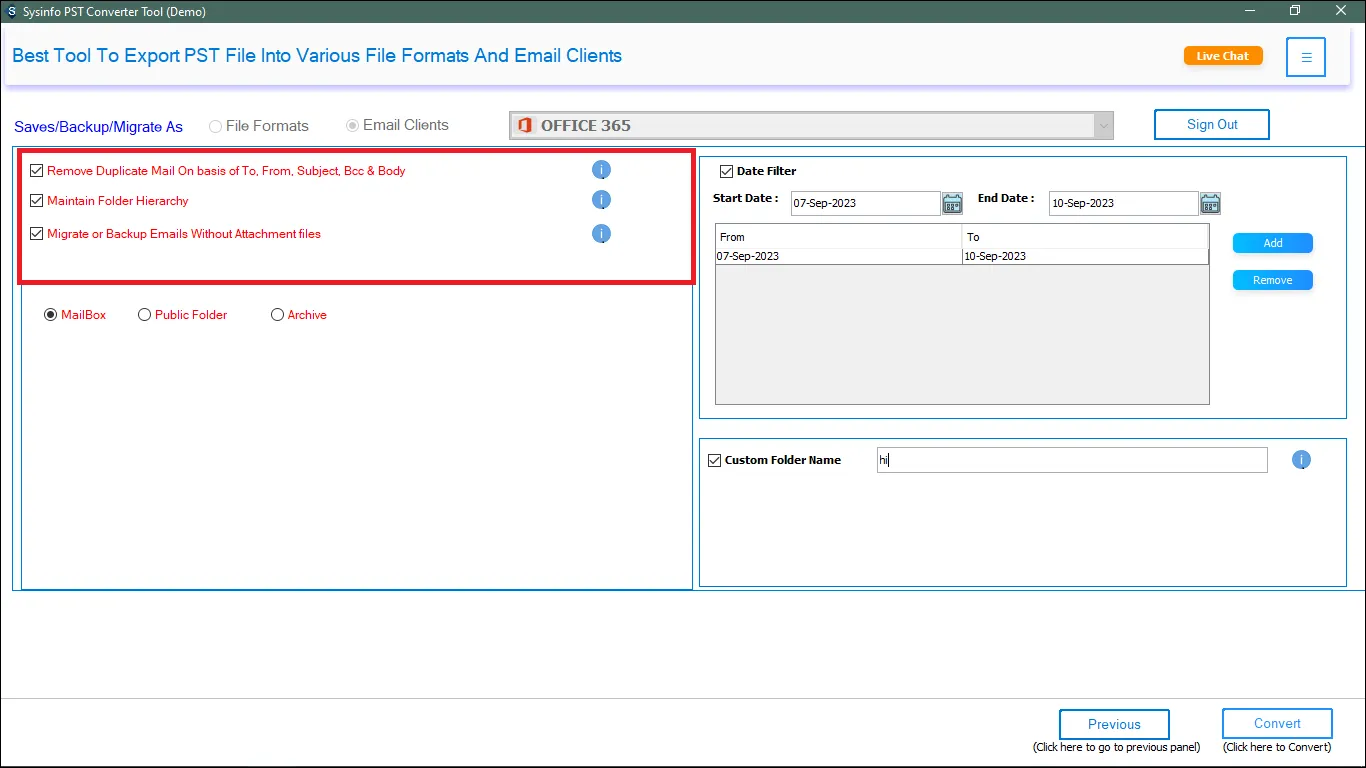Open Live Chat support
This screenshot has height=768, width=1366.
[1222, 56]
